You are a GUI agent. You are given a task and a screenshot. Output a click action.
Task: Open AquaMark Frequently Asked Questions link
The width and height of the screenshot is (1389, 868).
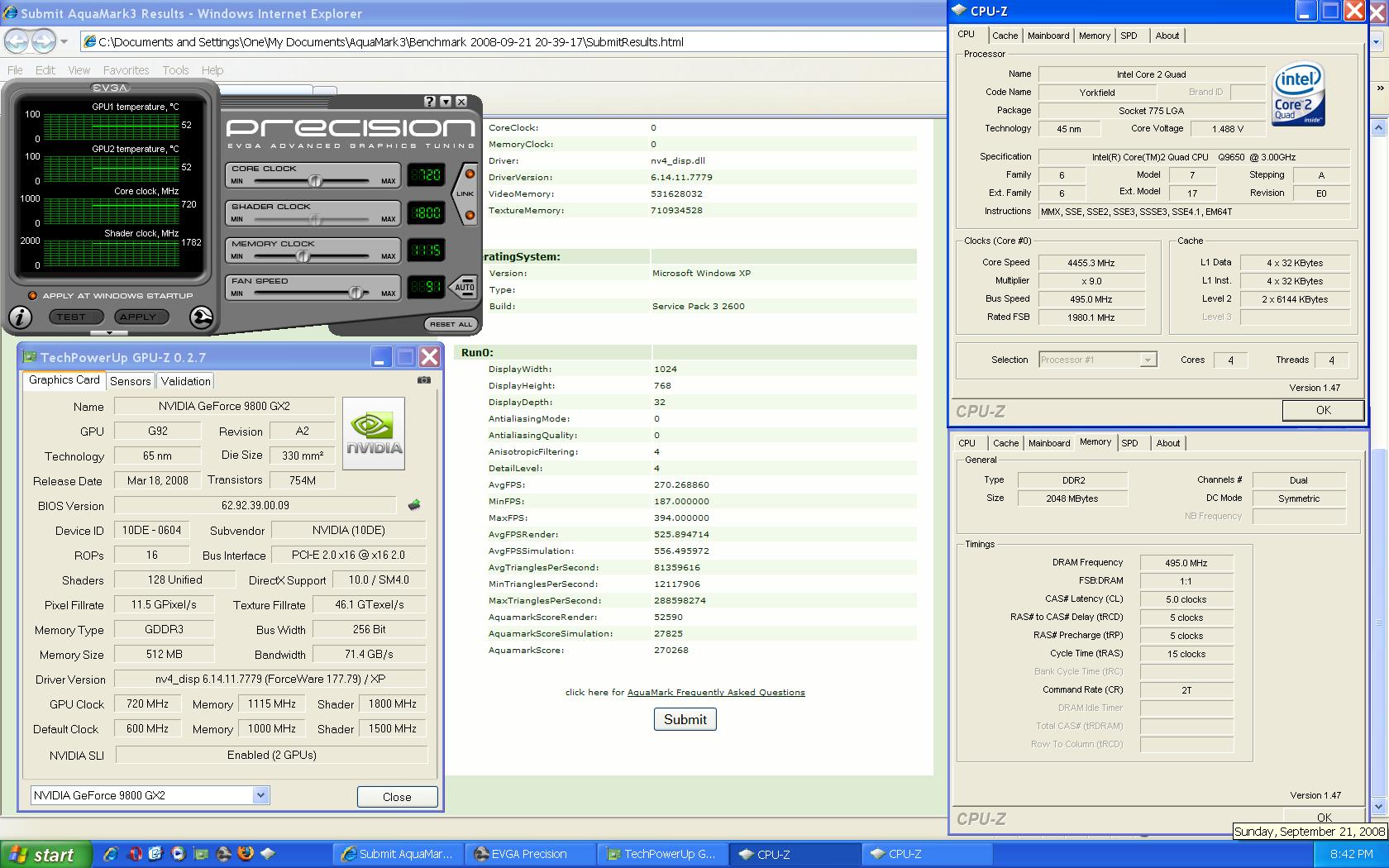(x=716, y=693)
